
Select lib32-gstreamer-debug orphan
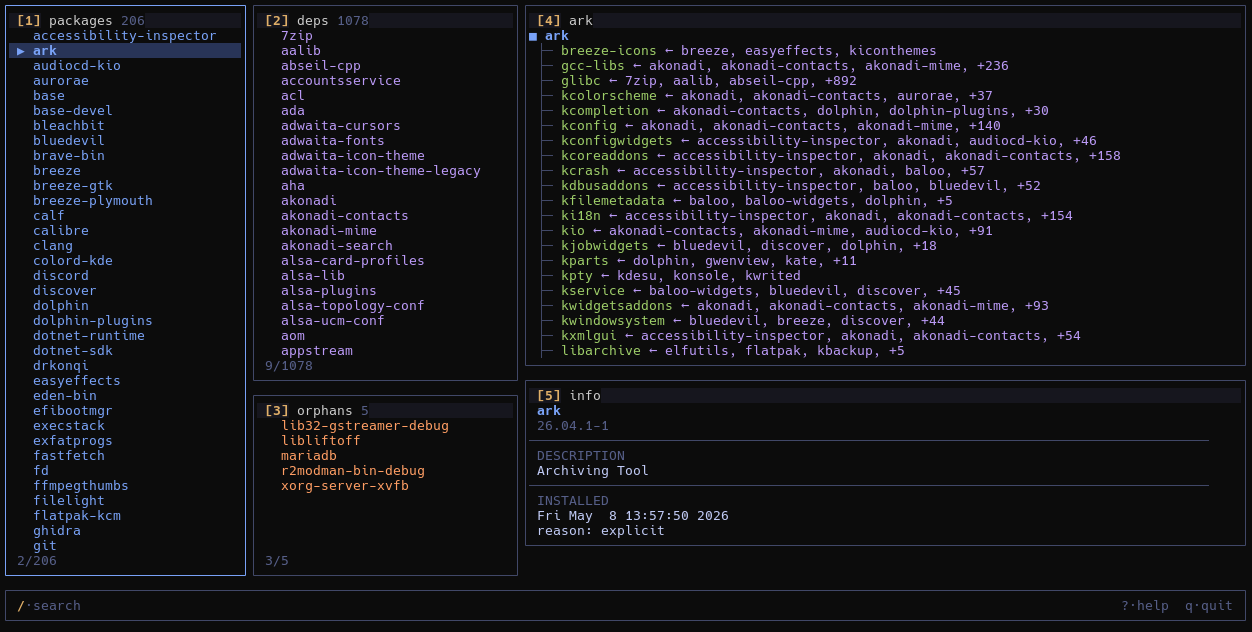[365, 426]
